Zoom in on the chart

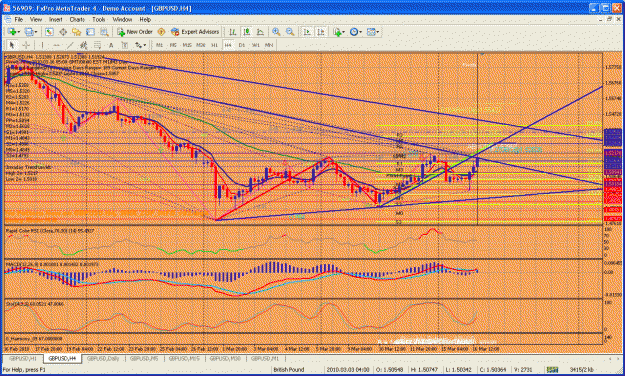[276, 32]
